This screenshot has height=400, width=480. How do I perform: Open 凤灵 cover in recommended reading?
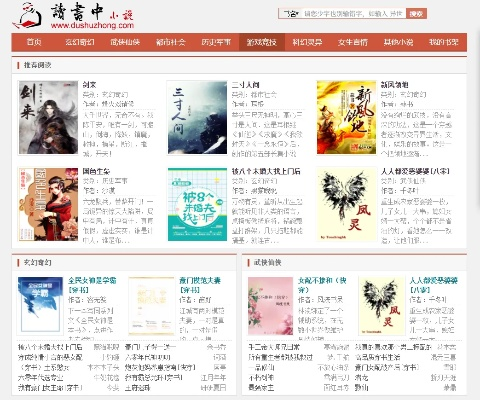click(x=347, y=204)
